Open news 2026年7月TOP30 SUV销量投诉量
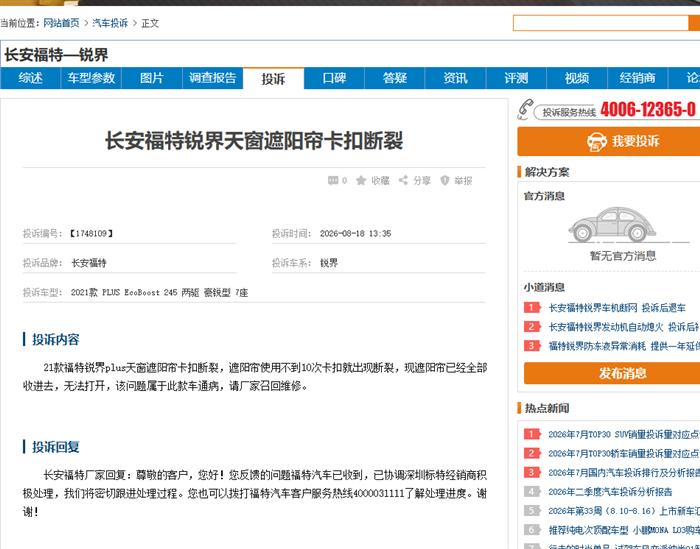The width and height of the screenshot is (700, 549). coord(624,434)
